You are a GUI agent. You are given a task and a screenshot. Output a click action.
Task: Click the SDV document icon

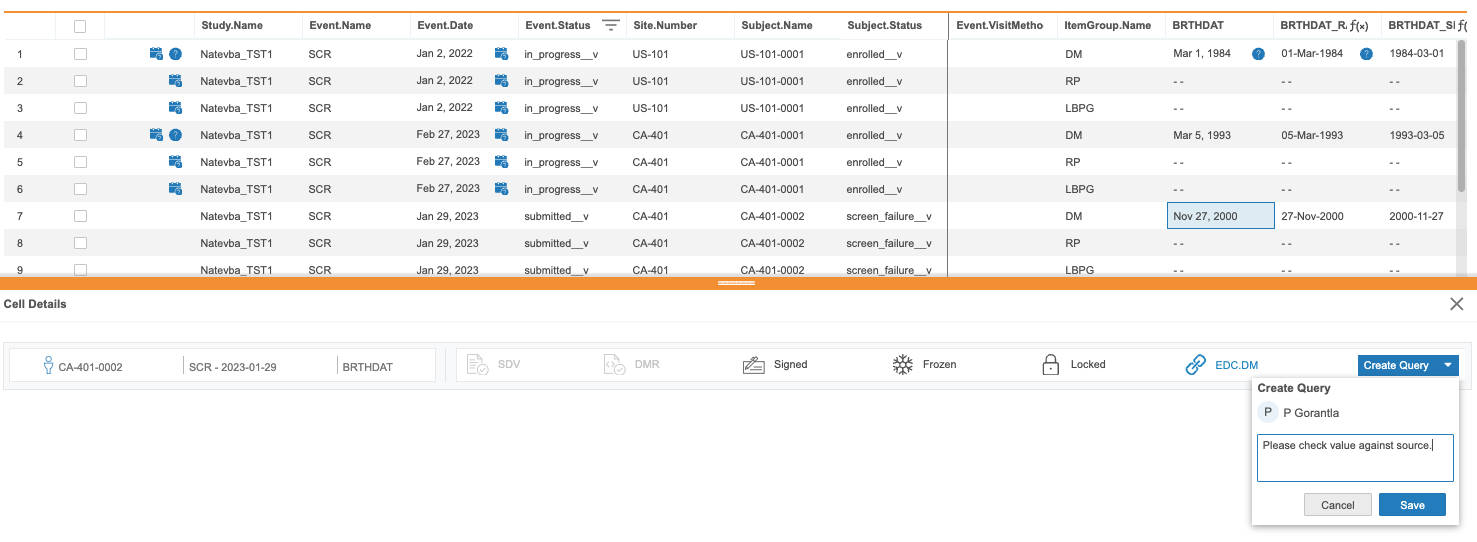(x=477, y=365)
